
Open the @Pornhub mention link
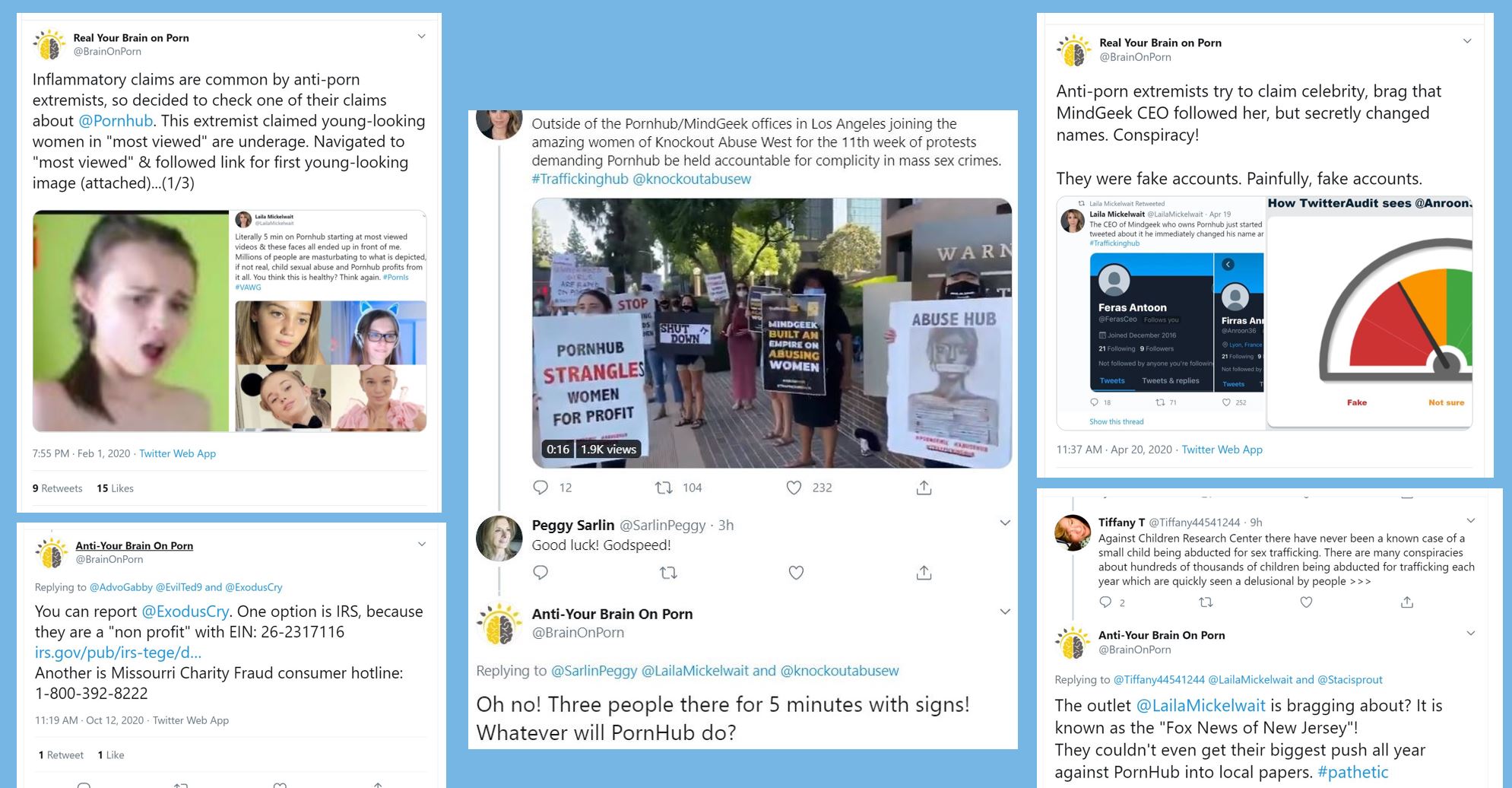[116, 121]
